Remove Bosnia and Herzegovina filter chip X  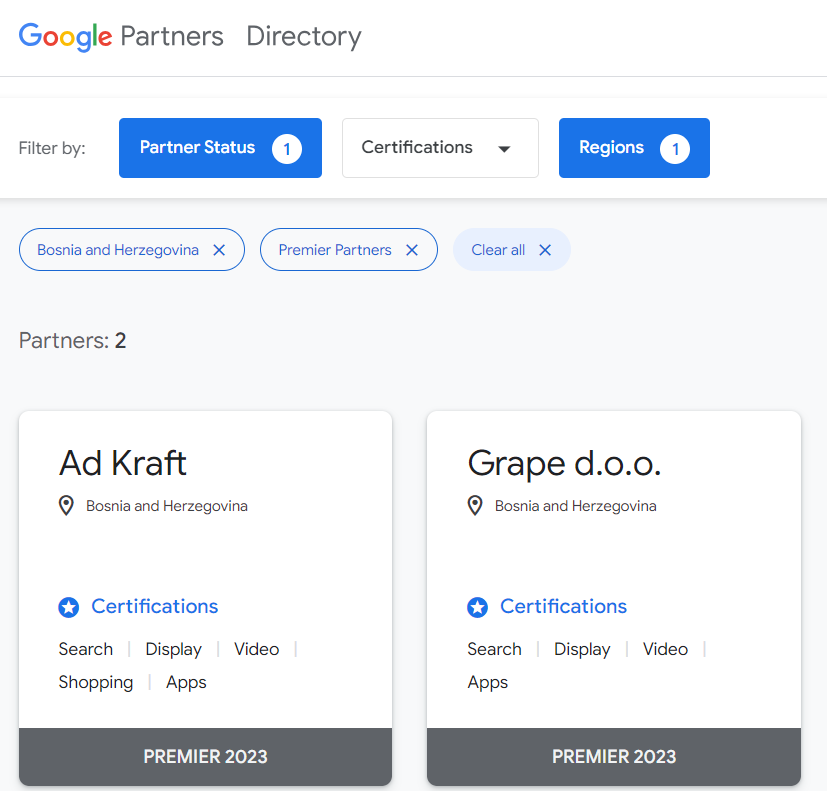(219, 250)
